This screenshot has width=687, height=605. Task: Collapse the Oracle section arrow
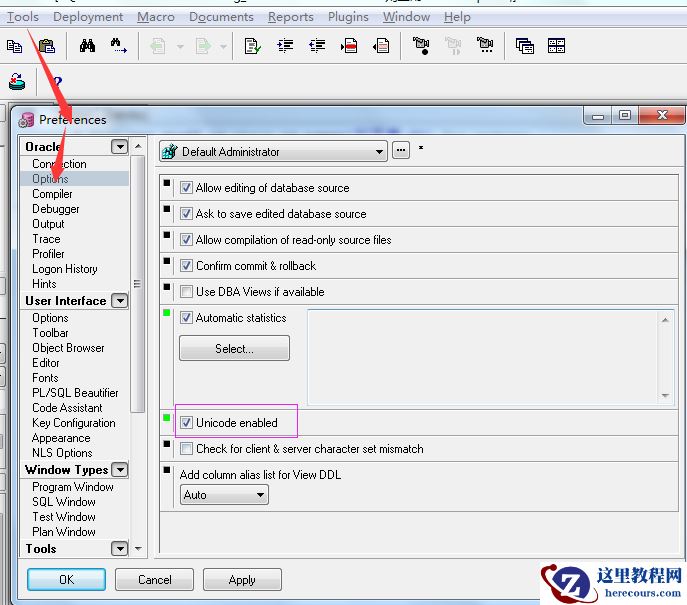pyautogui.click(x=120, y=146)
